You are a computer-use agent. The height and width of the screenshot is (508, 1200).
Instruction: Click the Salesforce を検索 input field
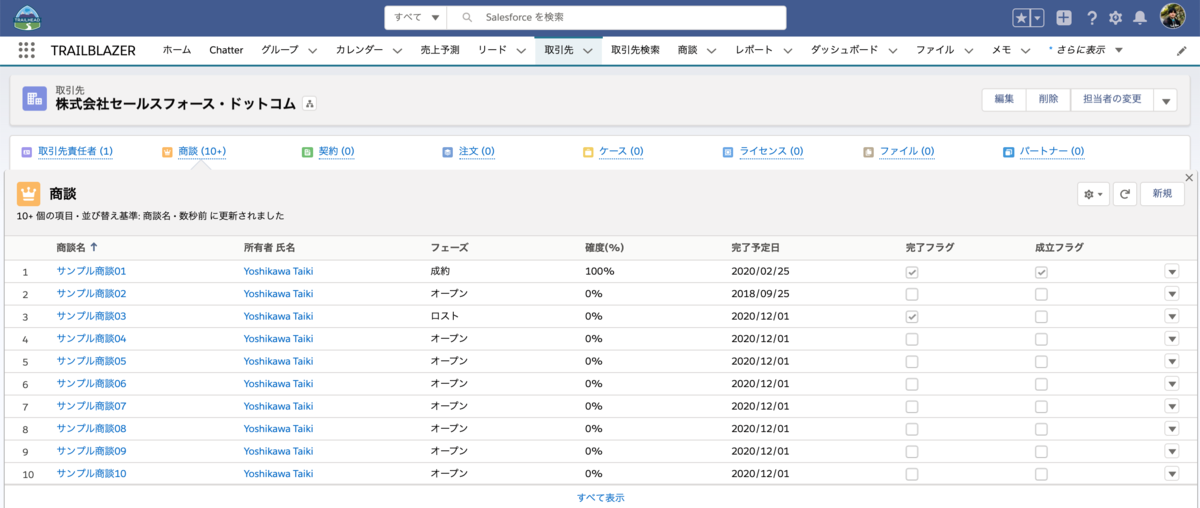(x=617, y=18)
